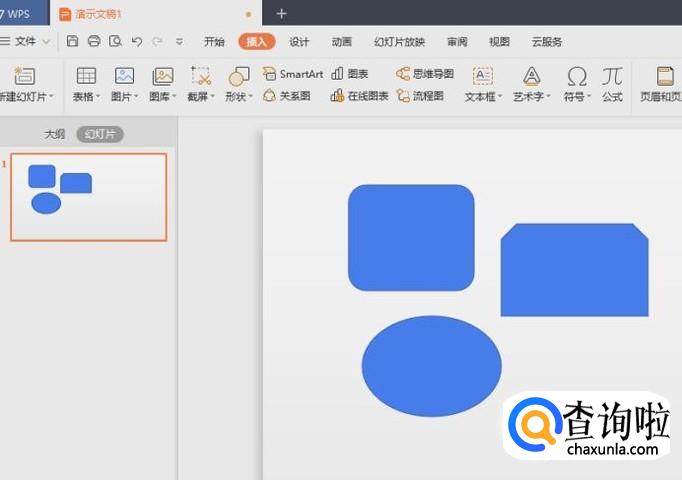Expand the 文本框 dropdown
This screenshot has width=682, height=480.
(500, 96)
